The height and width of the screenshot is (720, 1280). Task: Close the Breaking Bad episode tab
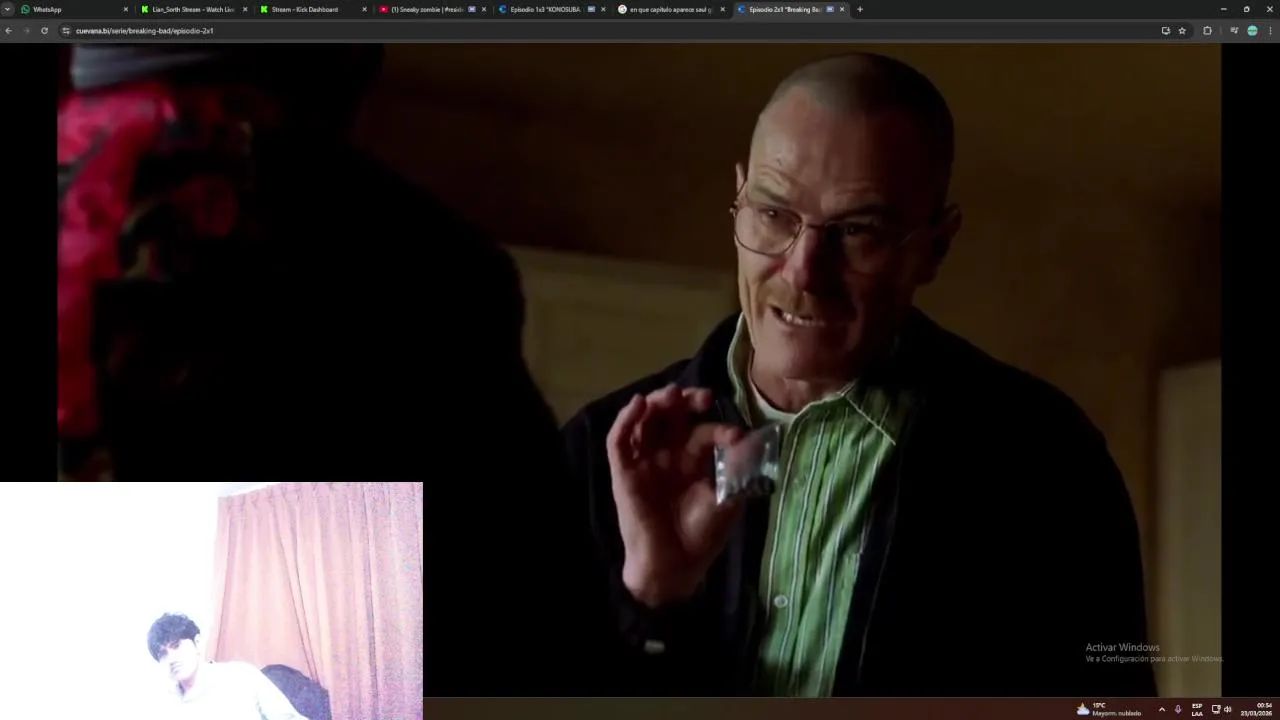[842, 9]
